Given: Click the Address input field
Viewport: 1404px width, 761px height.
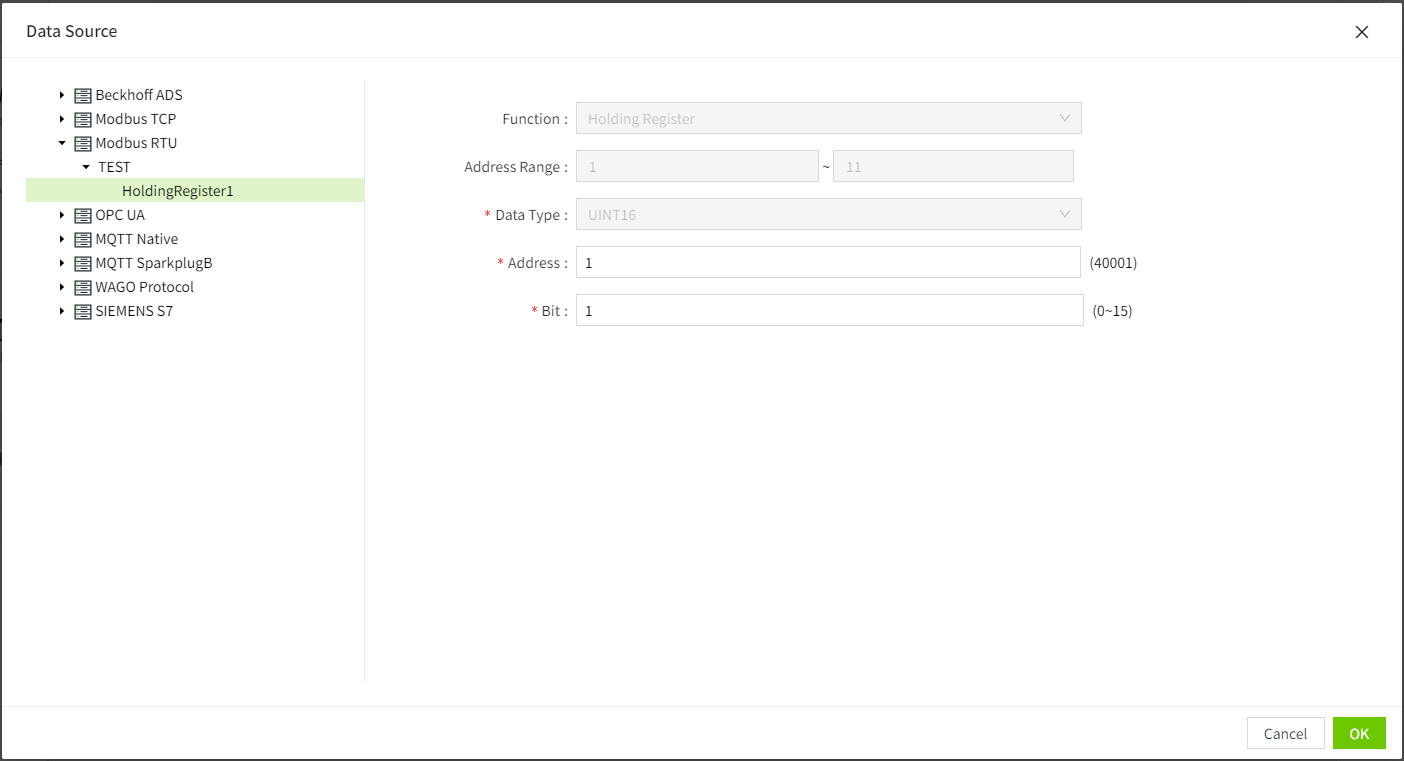Looking at the screenshot, I should (x=828, y=263).
